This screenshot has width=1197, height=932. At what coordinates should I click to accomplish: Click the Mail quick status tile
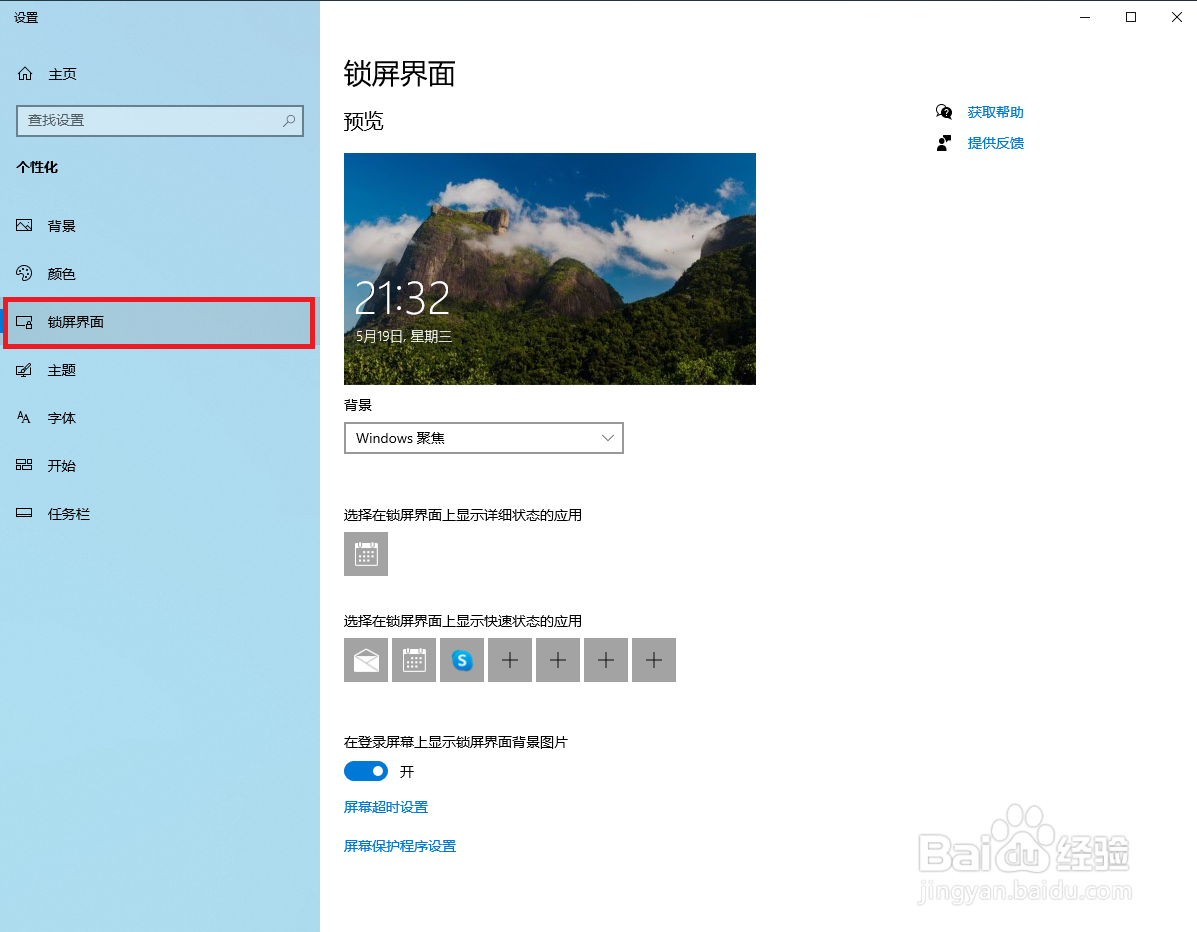tap(366, 660)
